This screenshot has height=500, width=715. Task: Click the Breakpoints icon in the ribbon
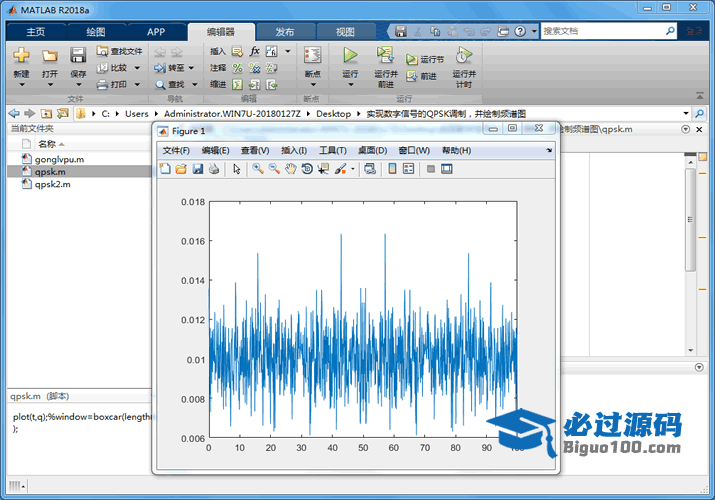(312, 56)
